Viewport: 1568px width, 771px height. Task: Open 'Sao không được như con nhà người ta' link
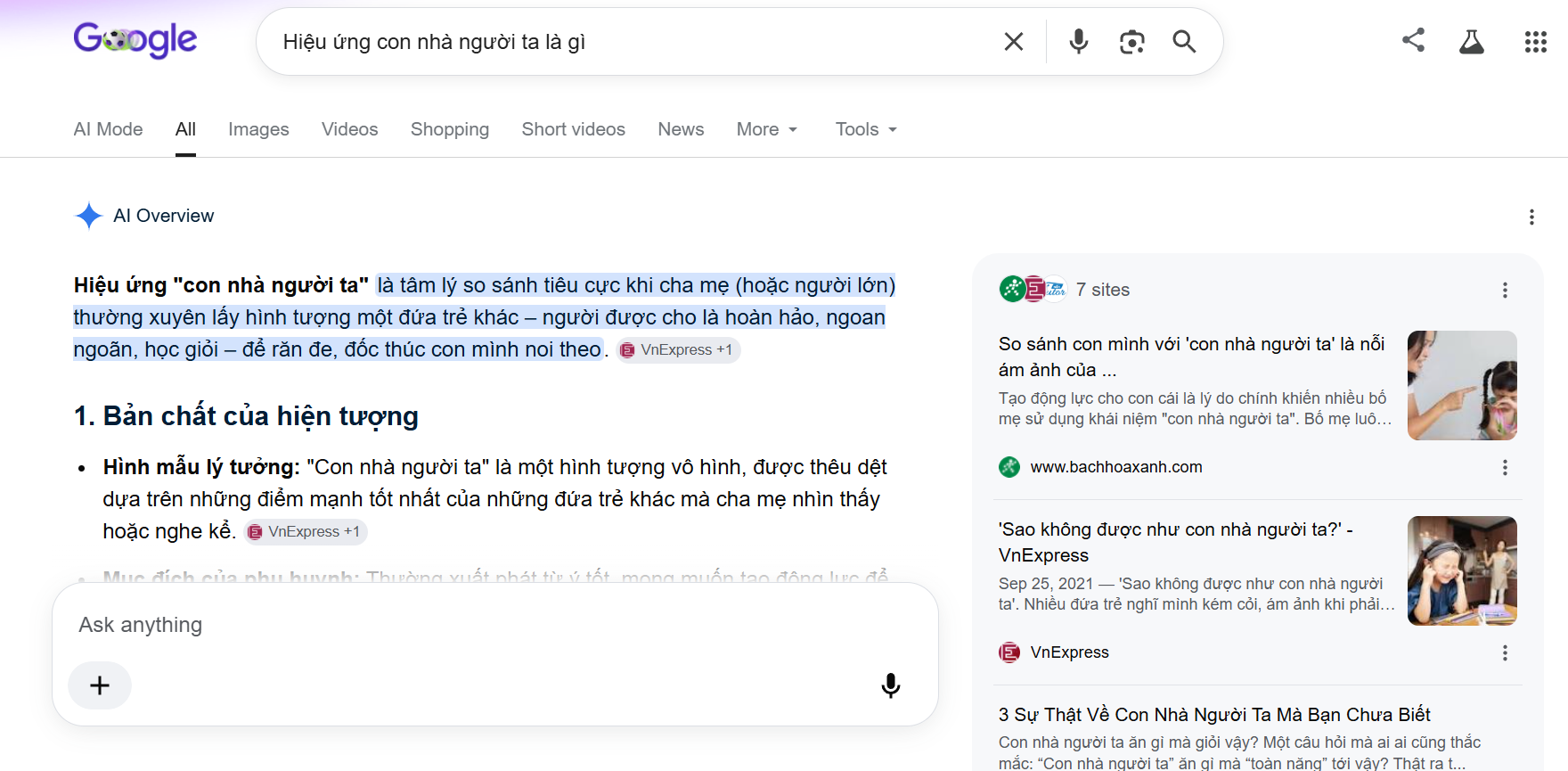[x=1176, y=542]
